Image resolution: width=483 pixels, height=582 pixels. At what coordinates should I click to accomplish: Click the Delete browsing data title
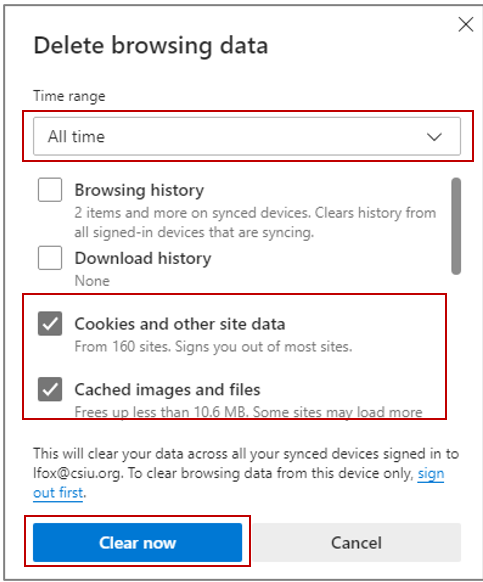pos(151,46)
